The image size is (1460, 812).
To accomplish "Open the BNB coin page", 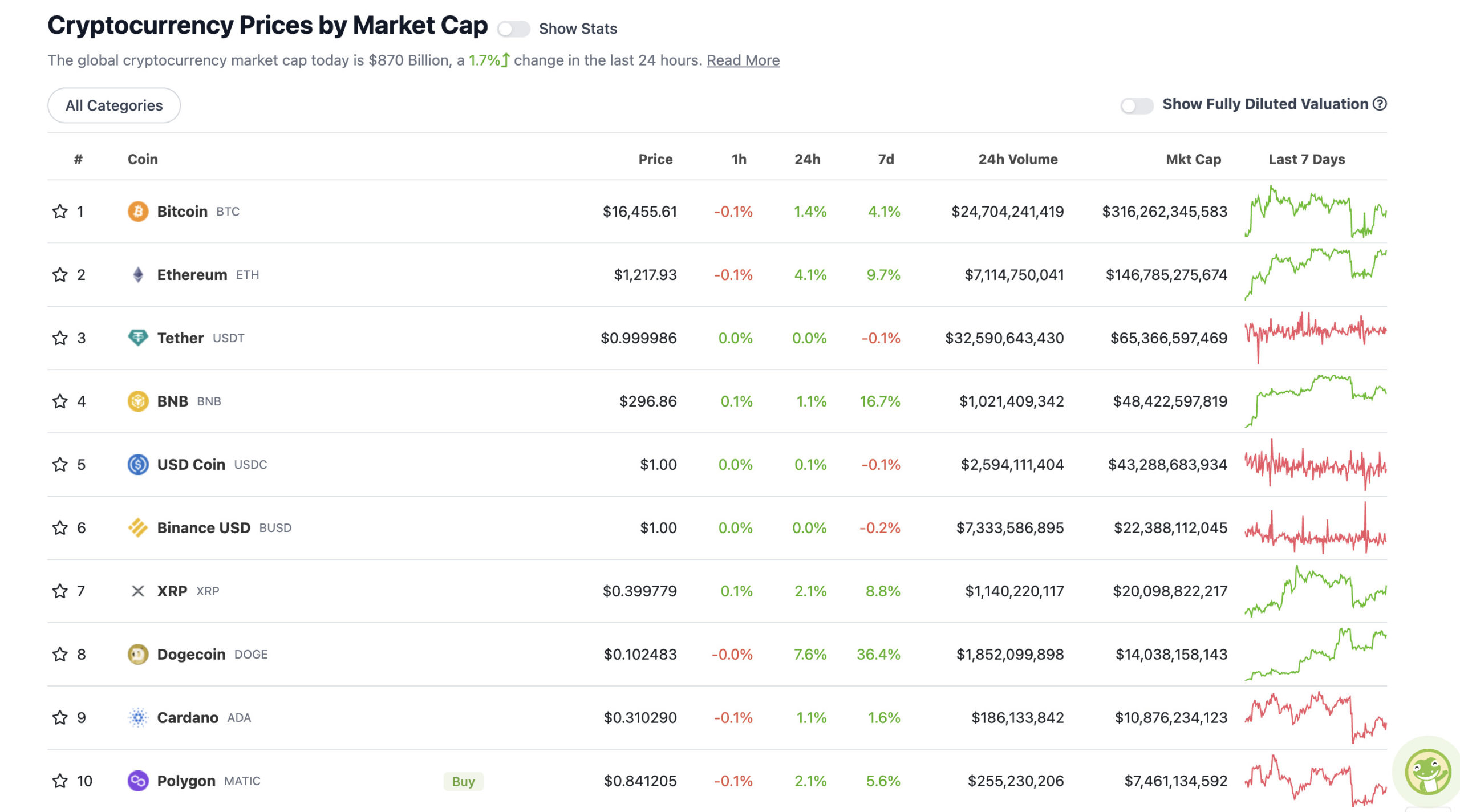I will (173, 401).
